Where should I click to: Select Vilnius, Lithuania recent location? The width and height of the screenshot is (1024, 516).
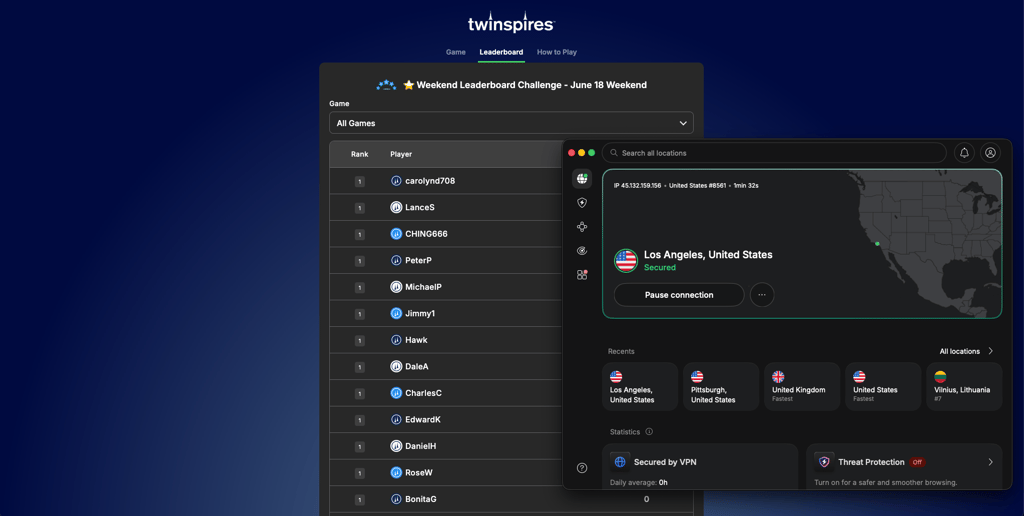pyautogui.click(x=964, y=387)
